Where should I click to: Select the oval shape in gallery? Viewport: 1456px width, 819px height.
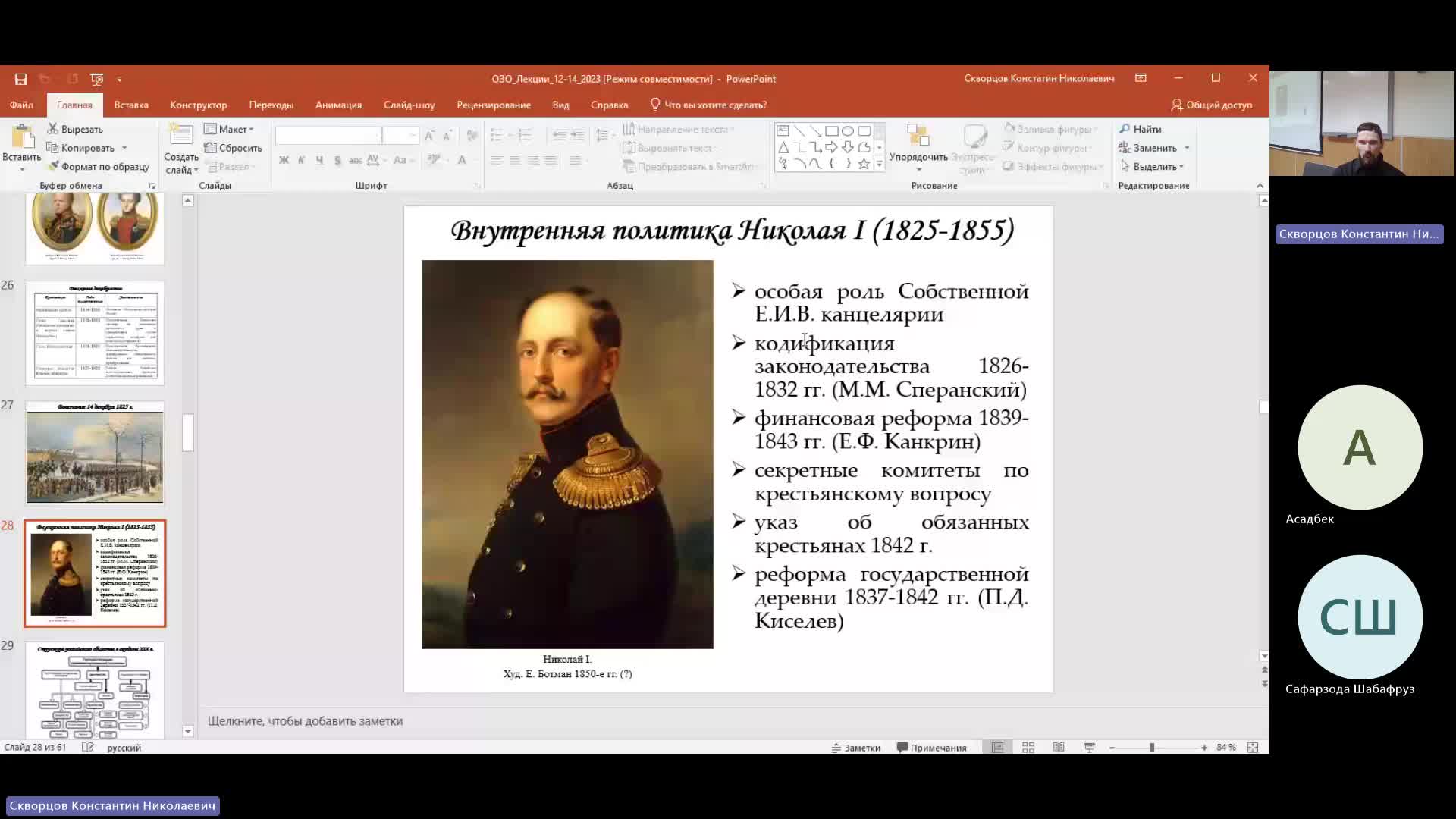point(848,131)
